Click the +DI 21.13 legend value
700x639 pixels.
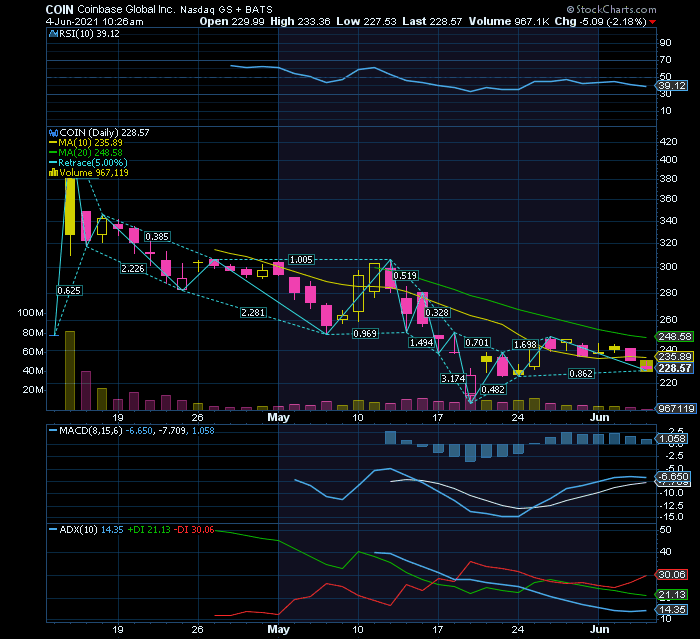(149, 530)
